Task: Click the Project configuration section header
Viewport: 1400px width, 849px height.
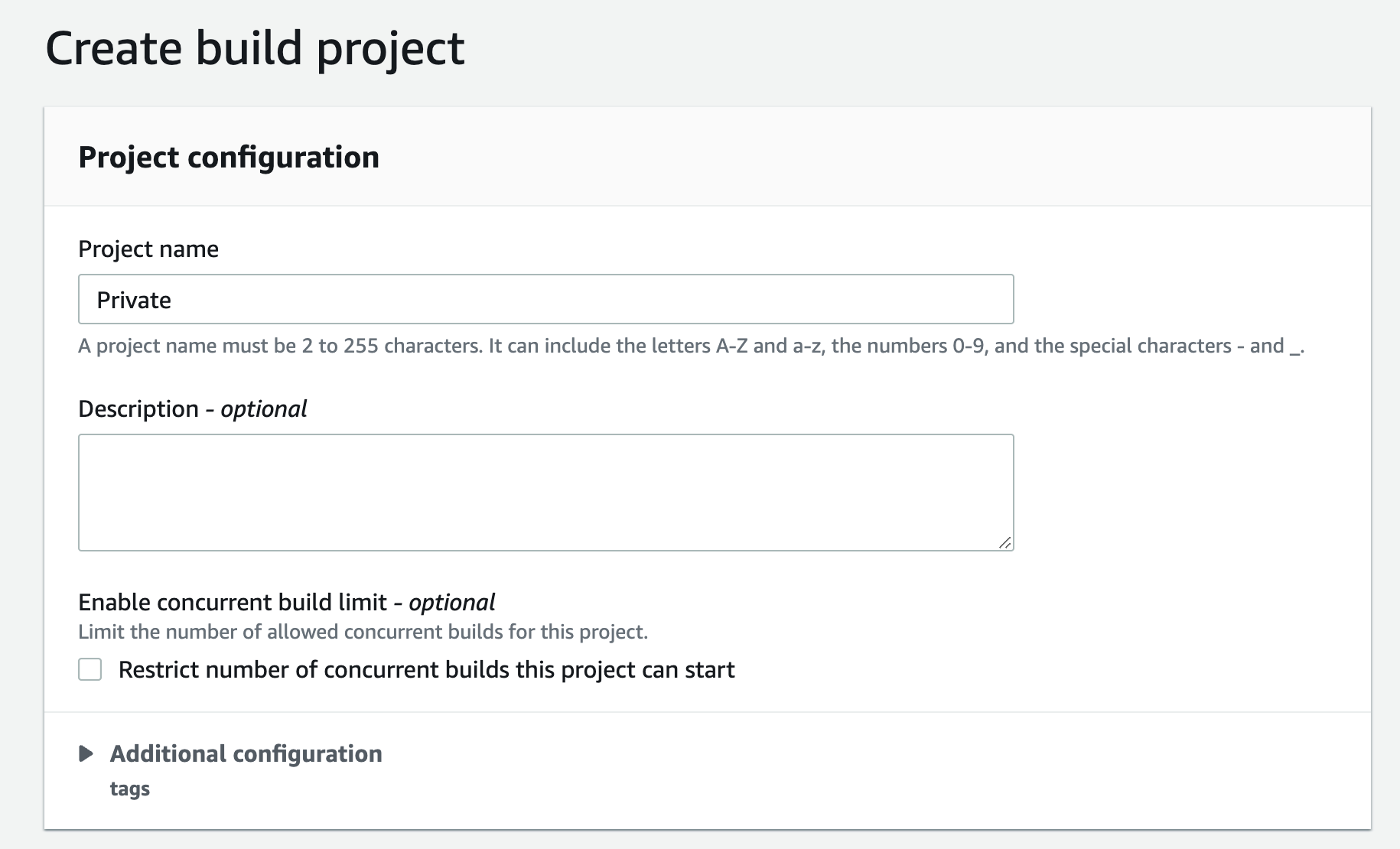Action: click(x=228, y=157)
